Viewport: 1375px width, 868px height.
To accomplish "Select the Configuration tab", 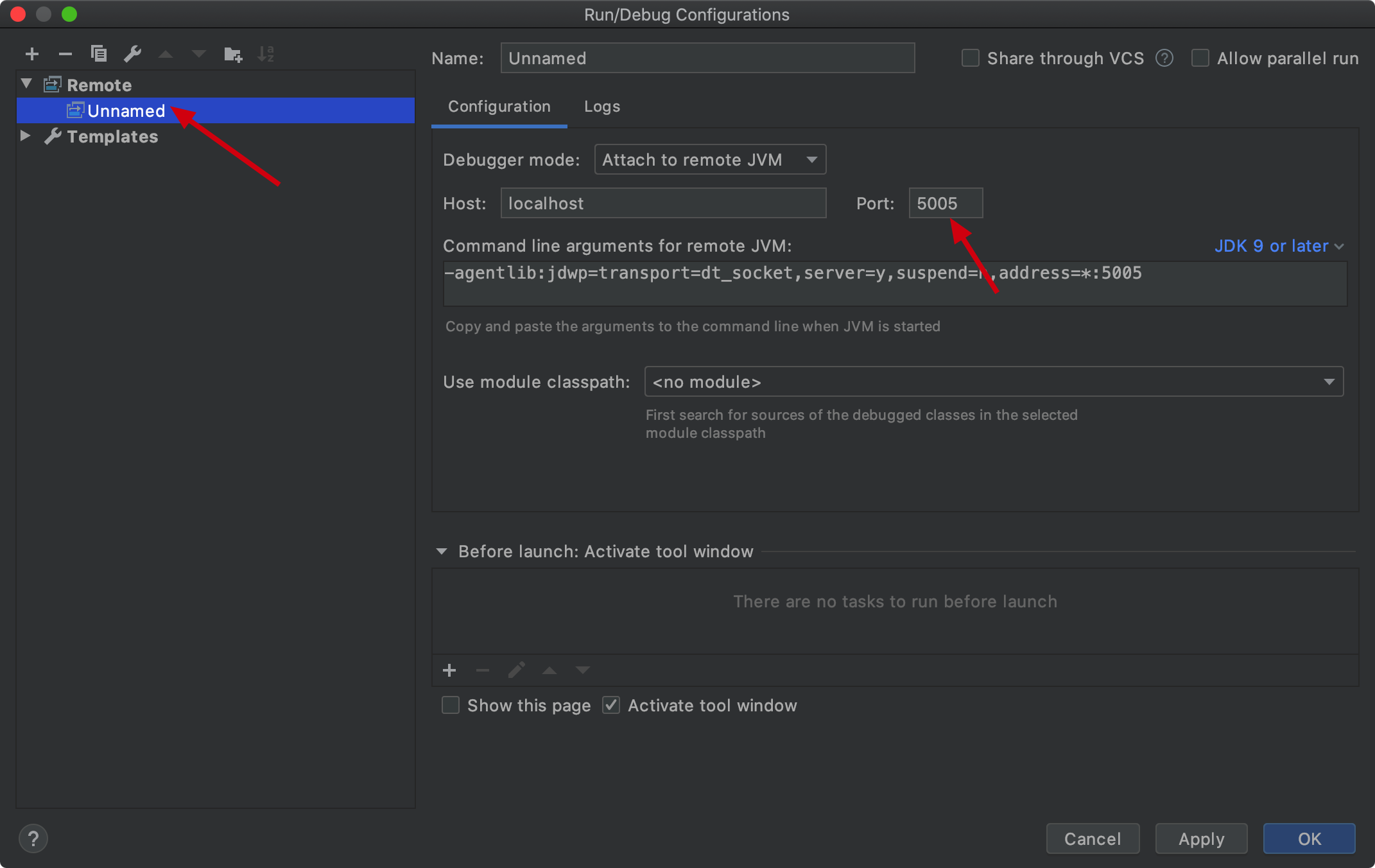I will tap(499, 107).
